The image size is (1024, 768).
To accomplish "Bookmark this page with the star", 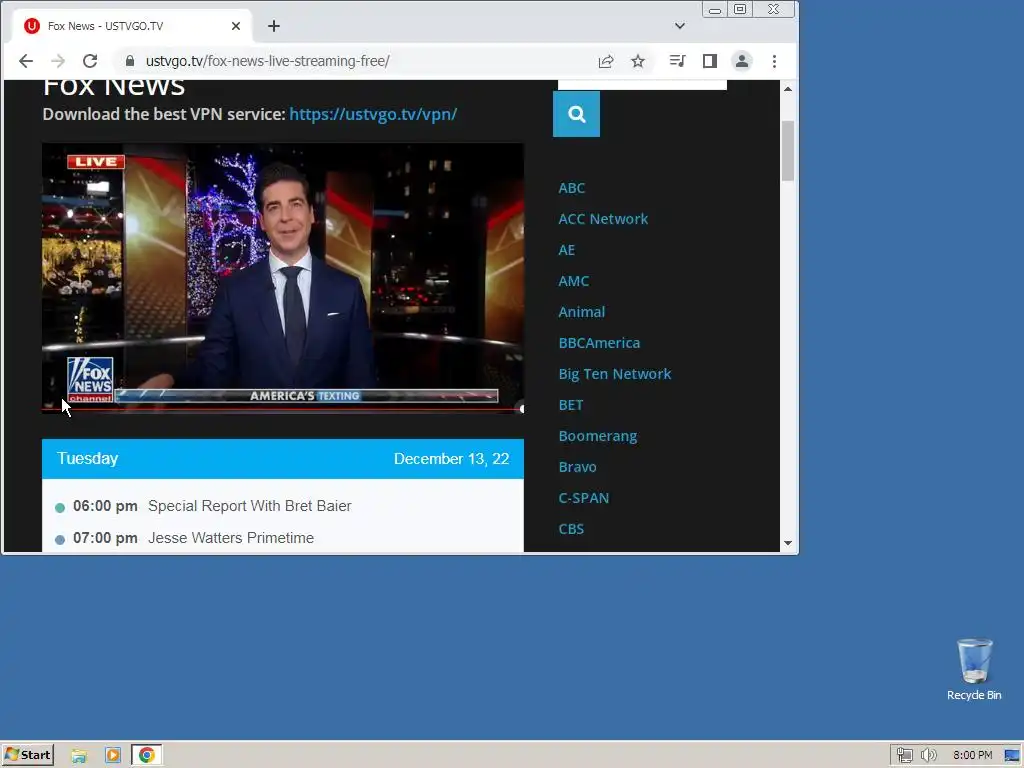I will tap(638, 61).
